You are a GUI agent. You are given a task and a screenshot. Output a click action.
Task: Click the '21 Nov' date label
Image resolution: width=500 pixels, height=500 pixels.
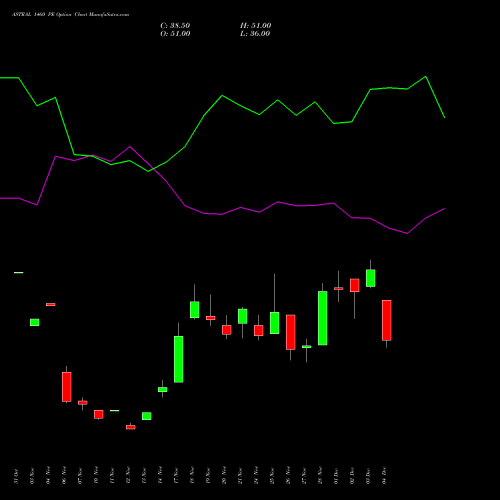[240, 476]
